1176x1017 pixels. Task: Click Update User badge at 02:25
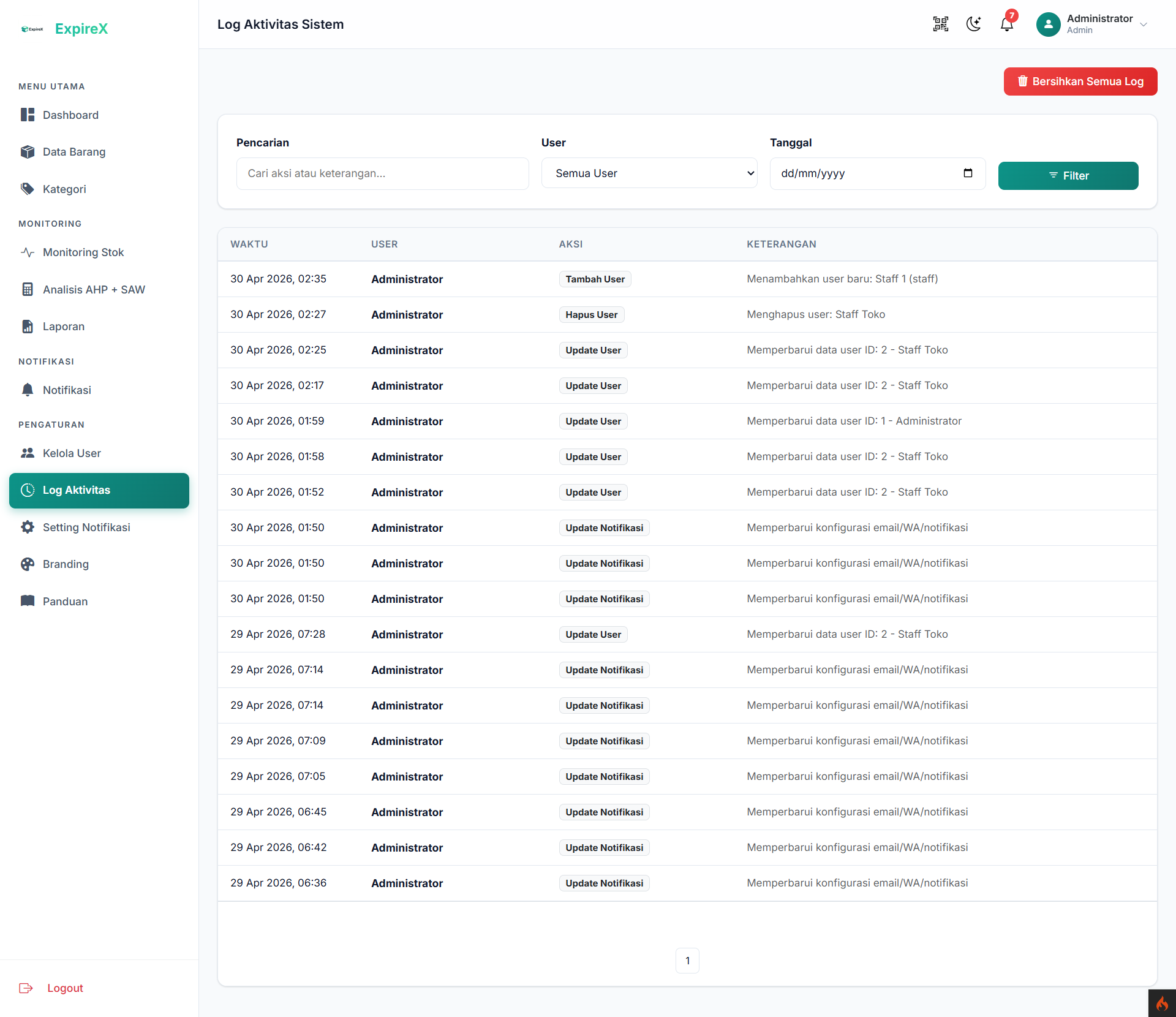click(x=593, y=350)
